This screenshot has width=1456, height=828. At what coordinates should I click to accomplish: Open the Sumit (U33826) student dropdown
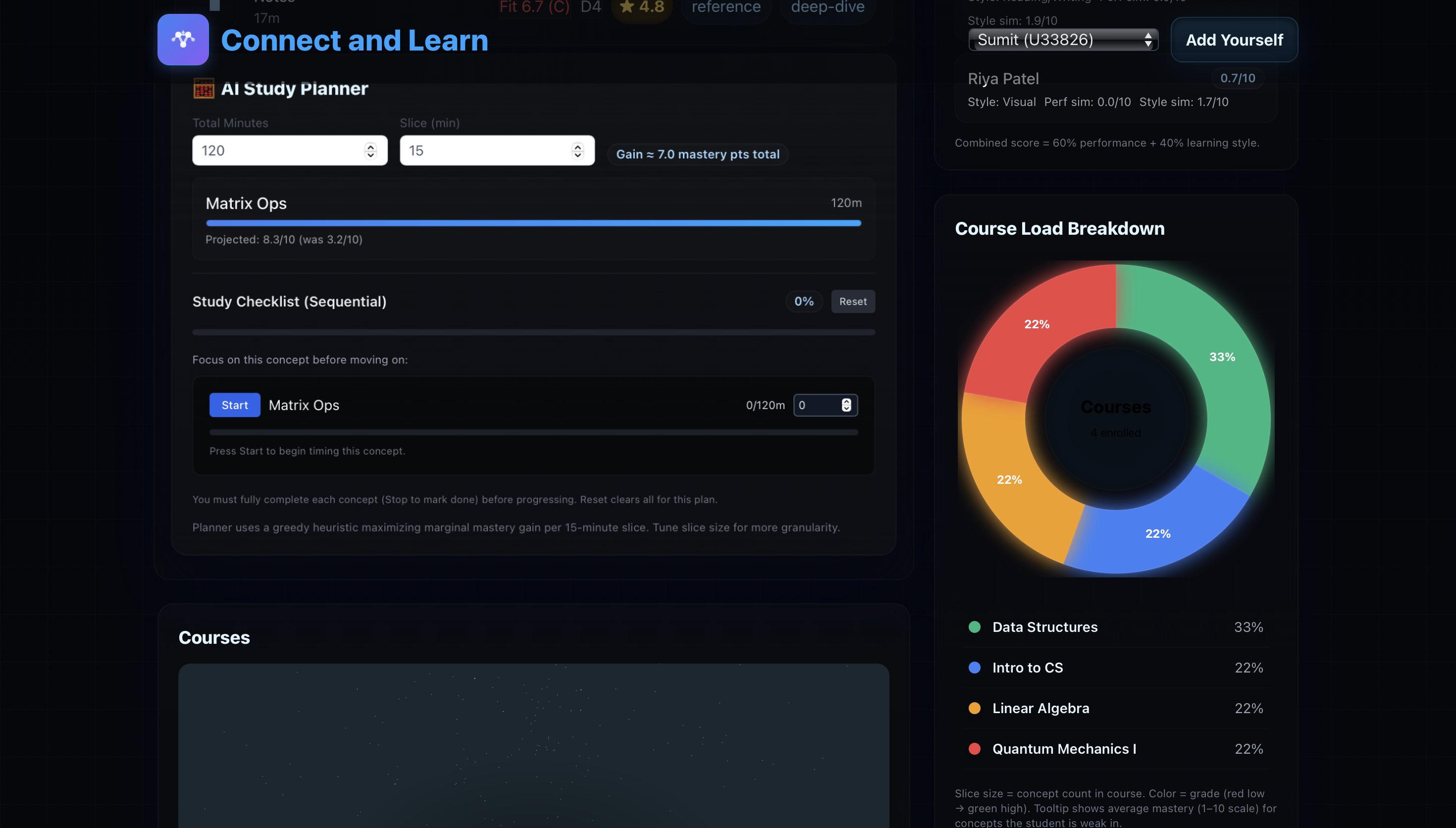[1063, 40]
